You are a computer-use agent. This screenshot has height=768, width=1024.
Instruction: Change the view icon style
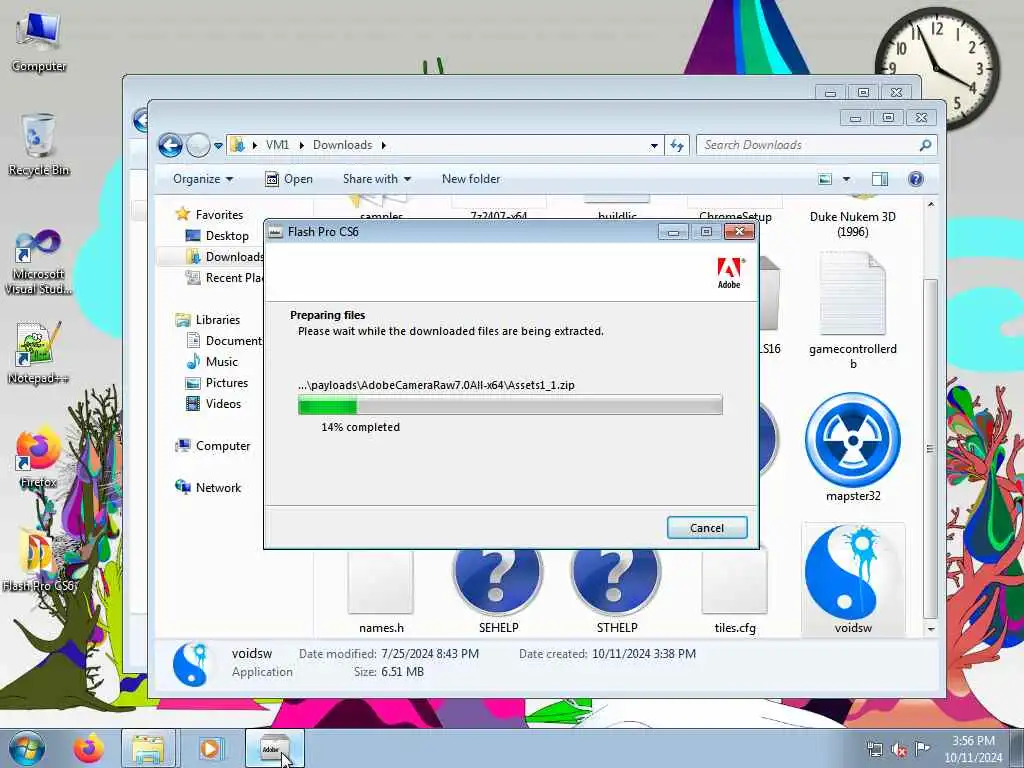click(x=825, y=179)
